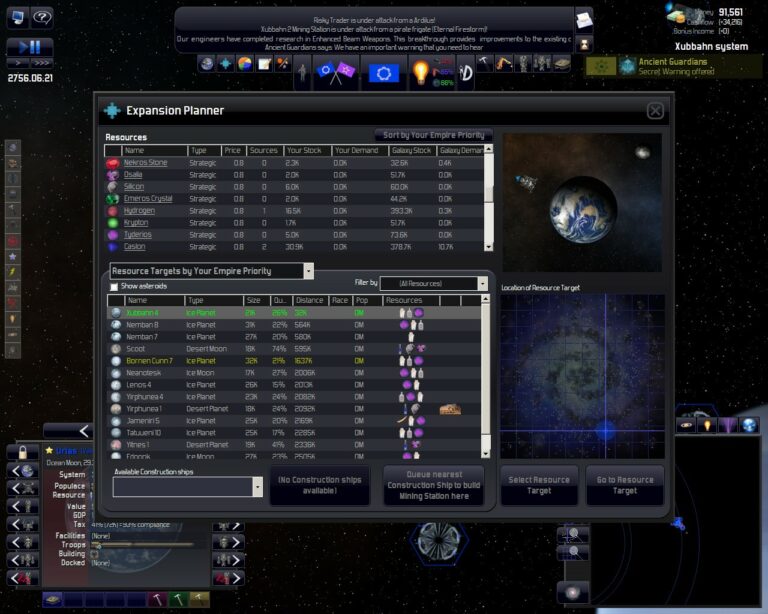Viewport: 768px width, 614px height.
Task: Click the galaxy view zoom icon
Action: (x=573, y=593)
